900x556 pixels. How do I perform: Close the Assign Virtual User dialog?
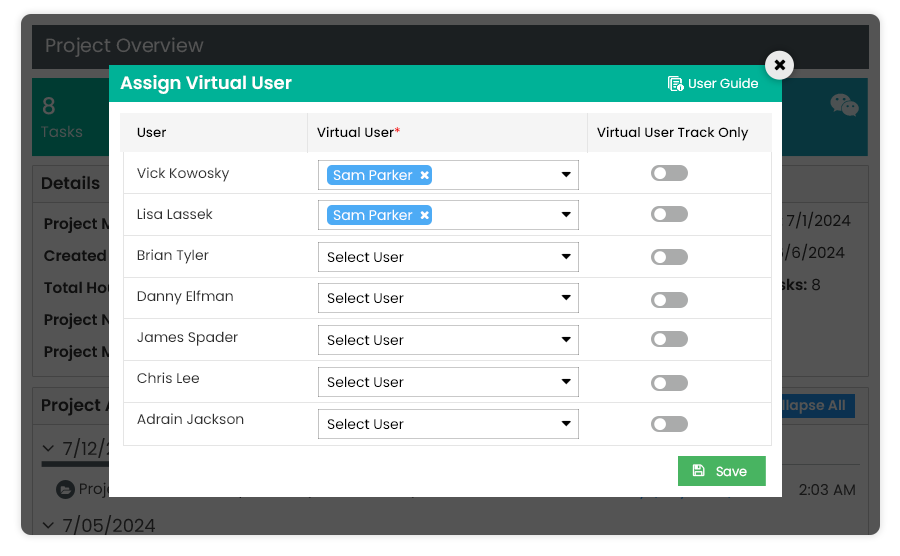click(779, 65)
